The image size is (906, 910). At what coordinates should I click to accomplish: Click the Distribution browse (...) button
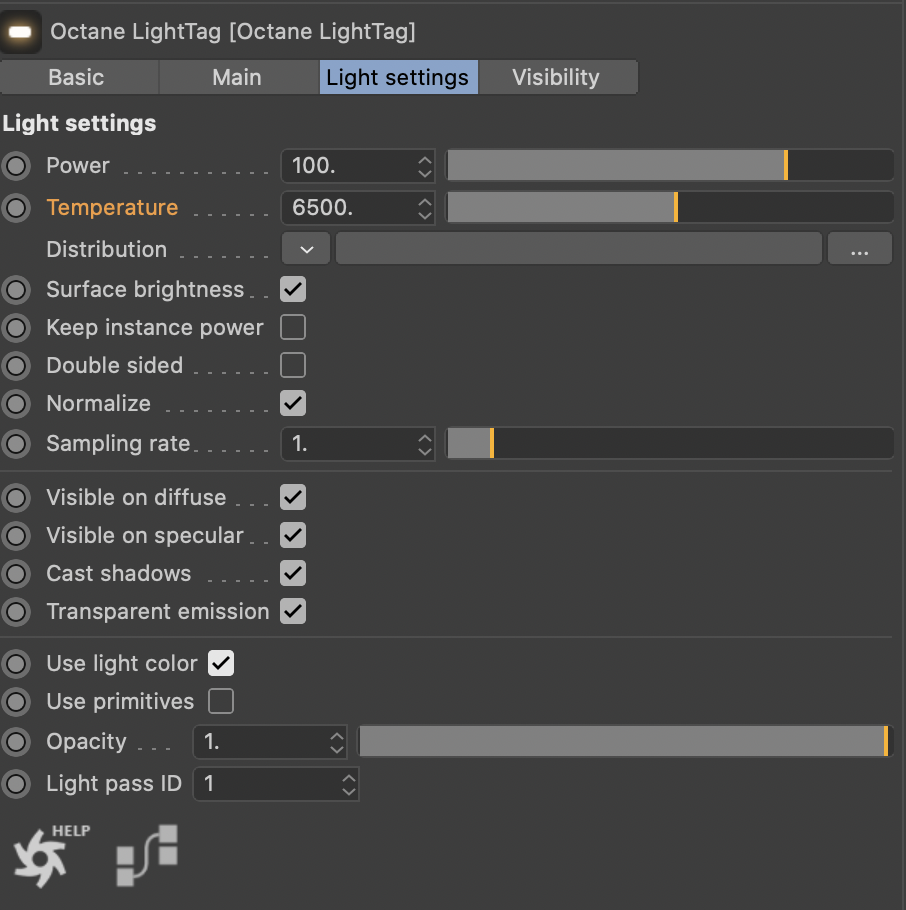859,250
